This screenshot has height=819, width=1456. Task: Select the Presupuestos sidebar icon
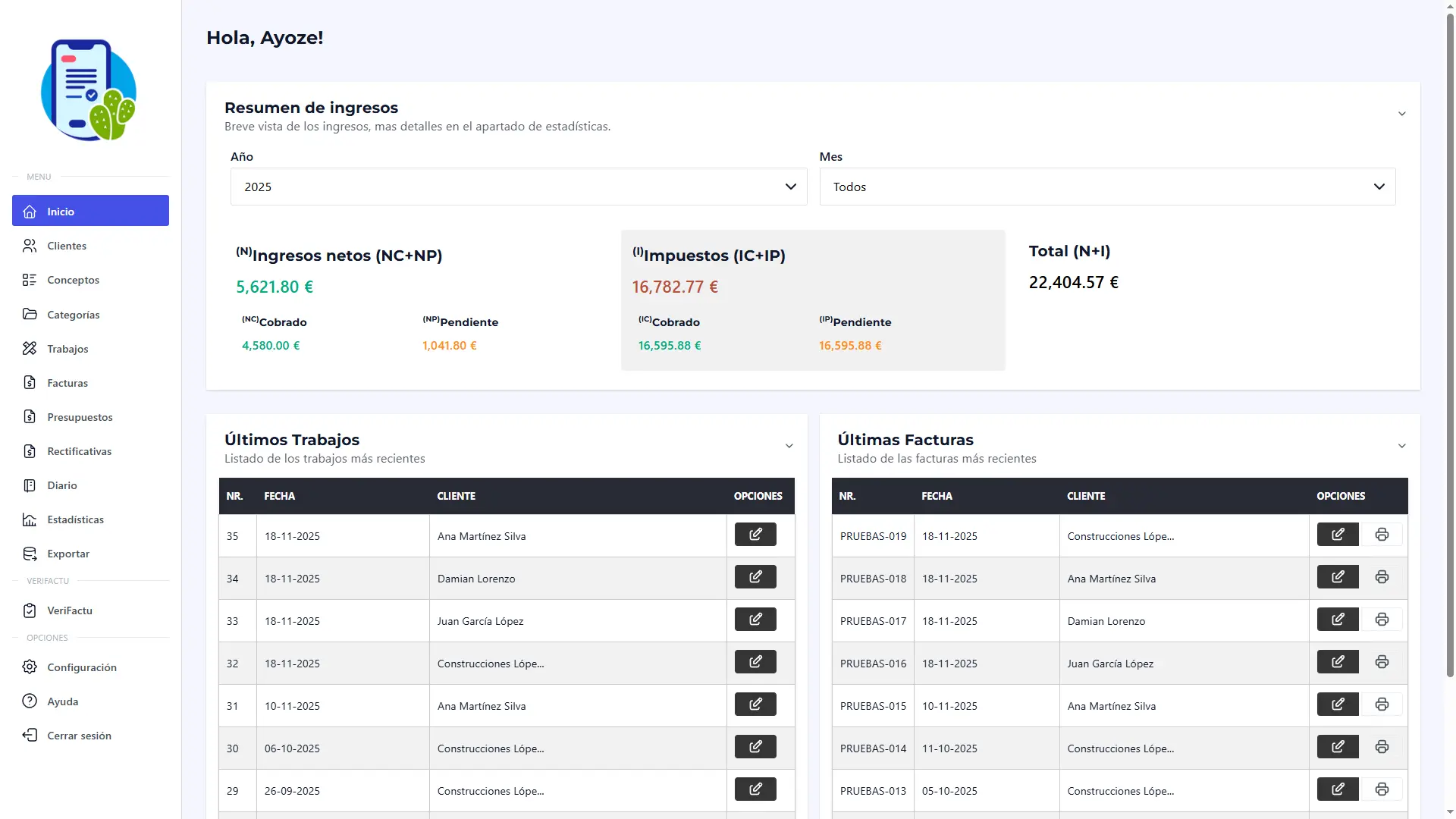pos(29,417)
